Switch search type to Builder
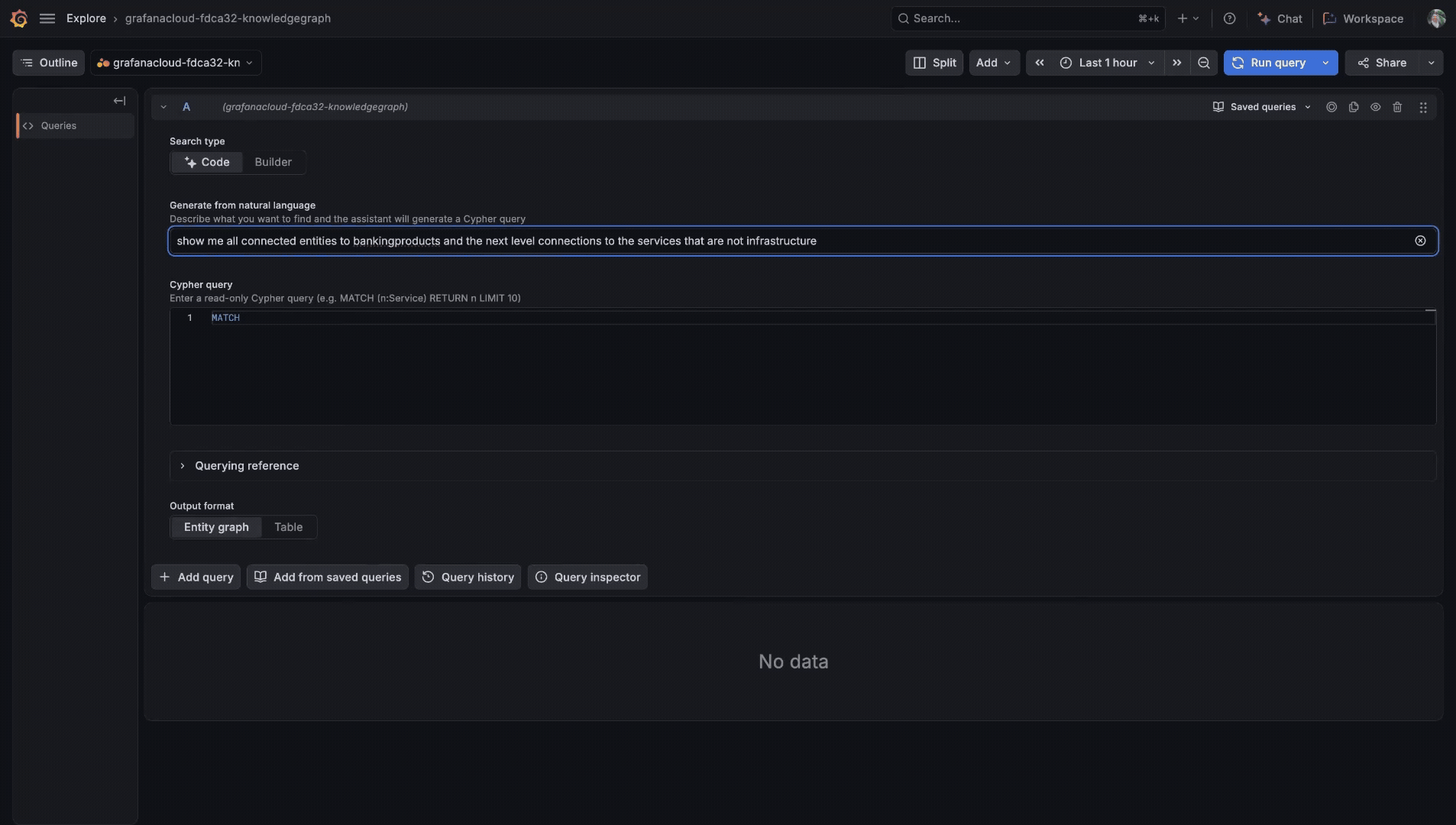Image resolution: width=1456 pixels, height=825 pixels. point(273,162)
